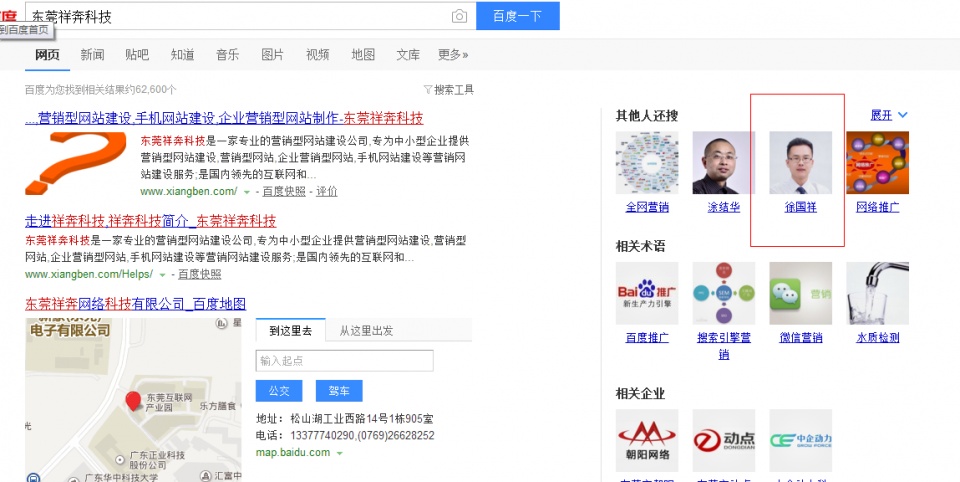Open the 水质检测 text link
This screenshot has height=482, width=960.
pyautogui.click(x=877, y=337)
